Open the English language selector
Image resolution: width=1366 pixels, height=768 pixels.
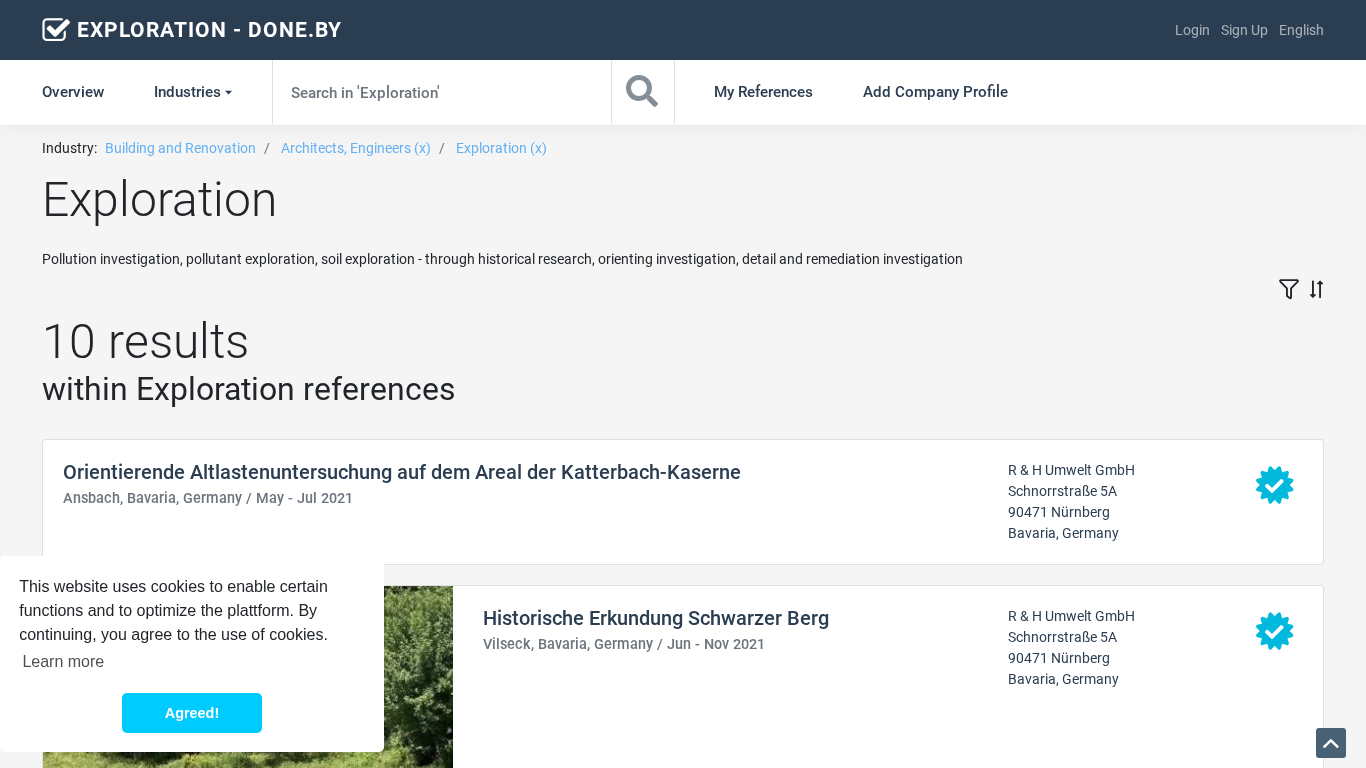click(1300, 30)
